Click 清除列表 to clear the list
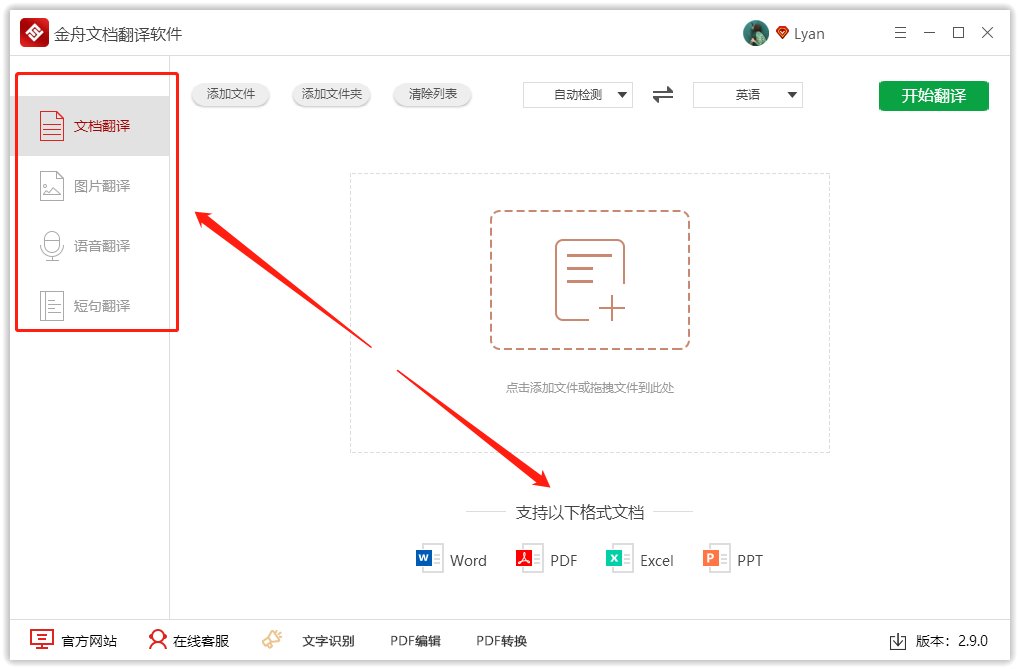This screenshot has width=1020, height=670. (432, 94)
